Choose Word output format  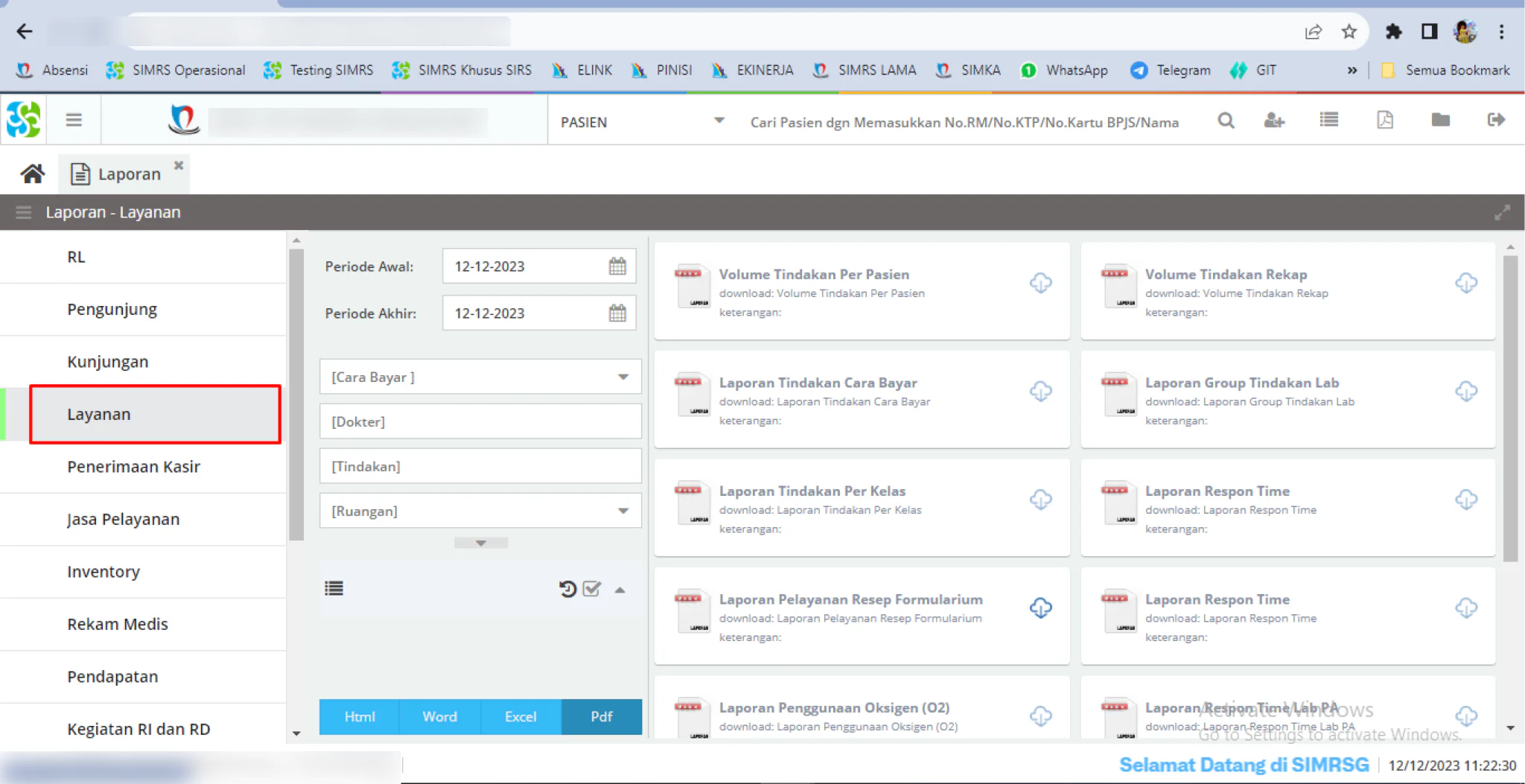click(x=440, y=716)
